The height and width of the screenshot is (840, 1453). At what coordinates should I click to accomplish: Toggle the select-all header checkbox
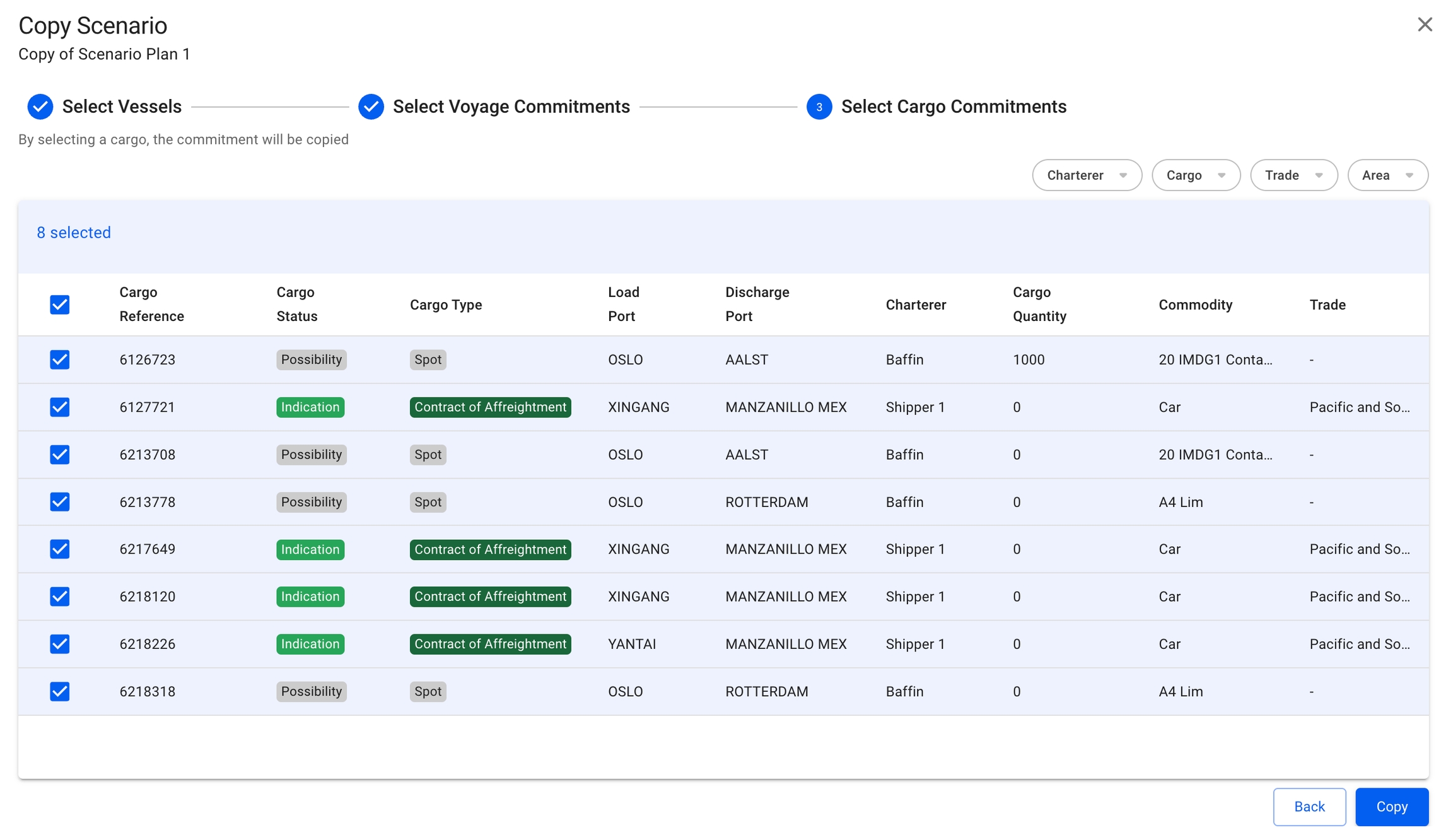pyautogui.click(x=60, y=305)
